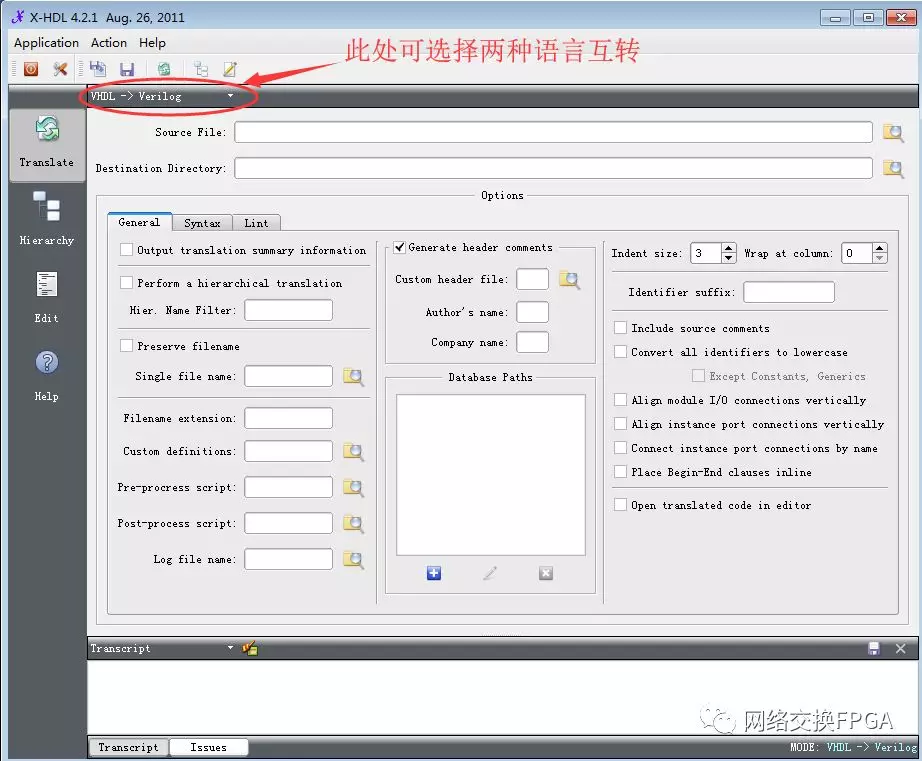Browse for Pre-process script
922x761 pixels.
point(353,488)
